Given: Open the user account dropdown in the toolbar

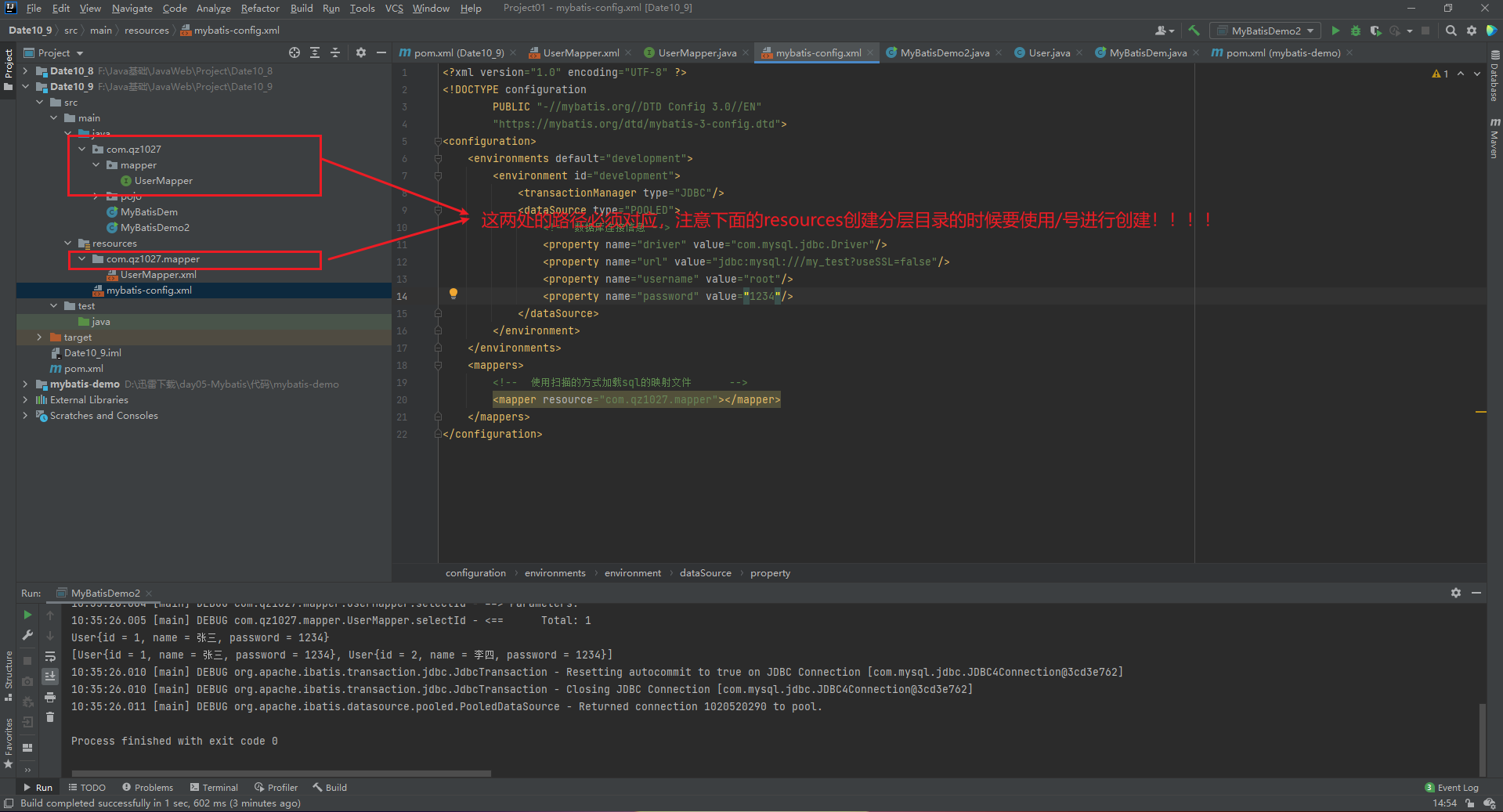Looking at the screenshot, I should (1165, 31).
